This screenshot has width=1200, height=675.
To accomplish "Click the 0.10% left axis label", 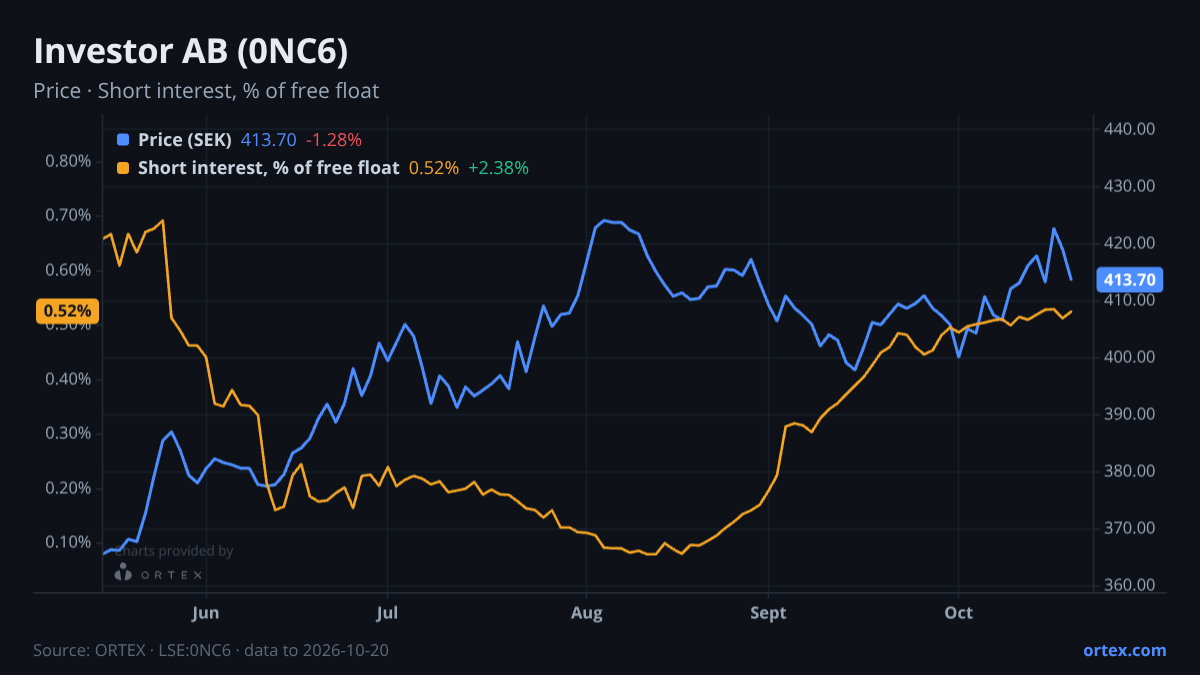I will 68,542.
